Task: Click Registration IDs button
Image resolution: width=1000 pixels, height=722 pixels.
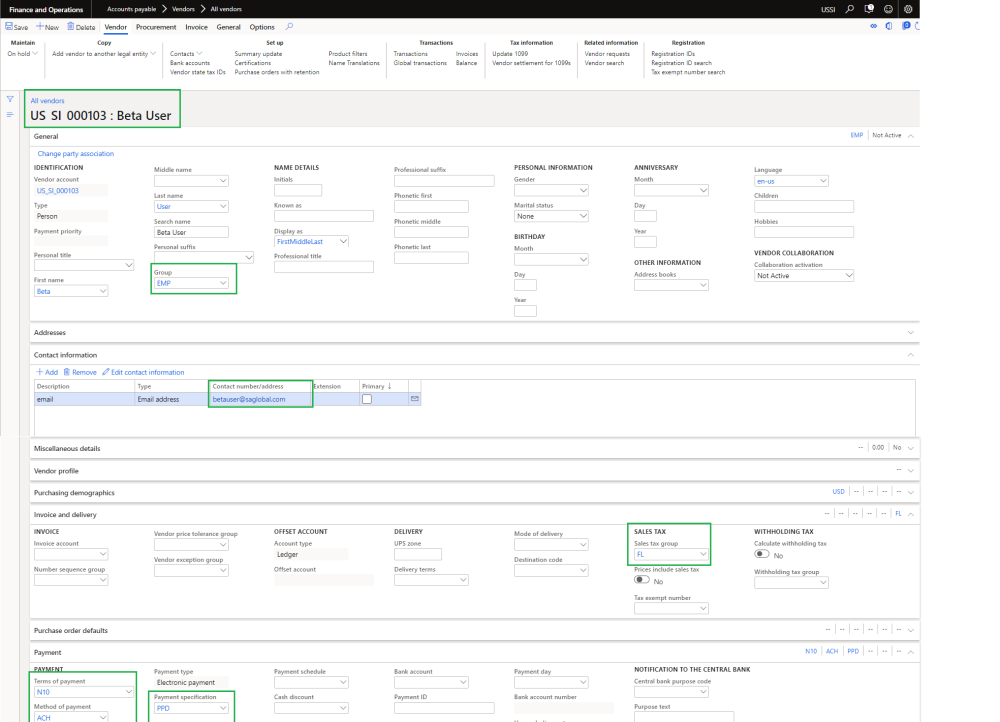Action: (x=673, y=54)
